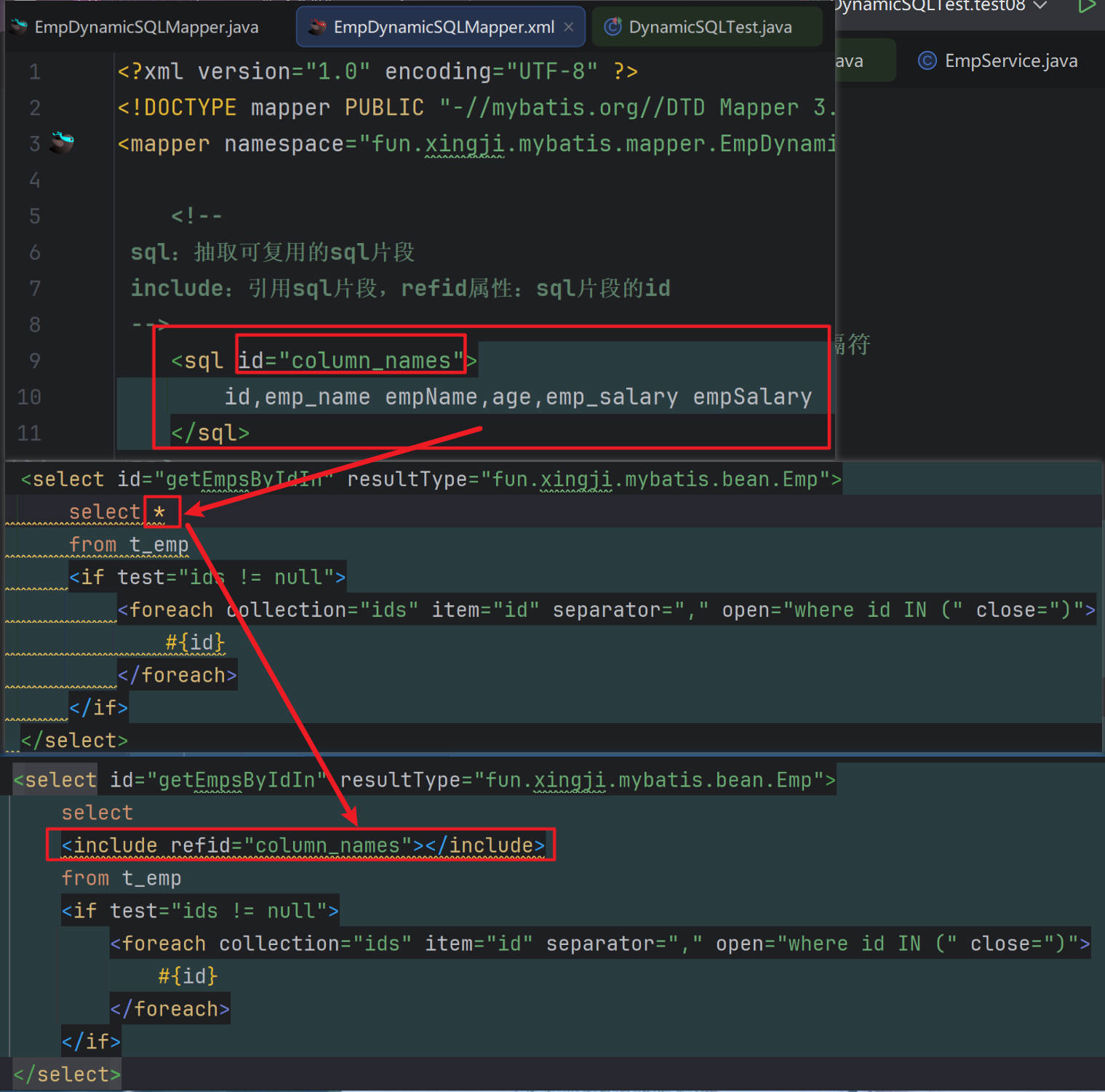Close the EmpDynamicSQLMapper.xml tab
Image resolution: width=1105 pixels, height=1092 pixels.
pyautogui.click(x=568, y=26)
